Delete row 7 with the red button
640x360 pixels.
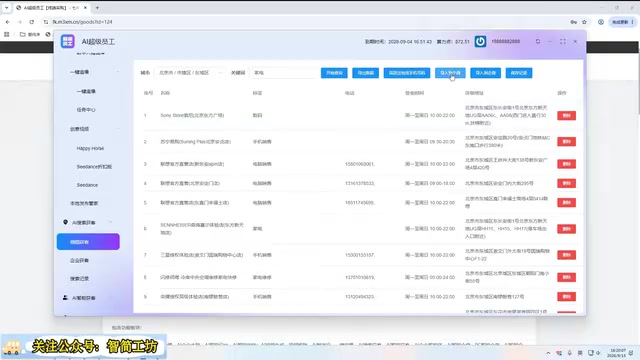tap(567, 255)
